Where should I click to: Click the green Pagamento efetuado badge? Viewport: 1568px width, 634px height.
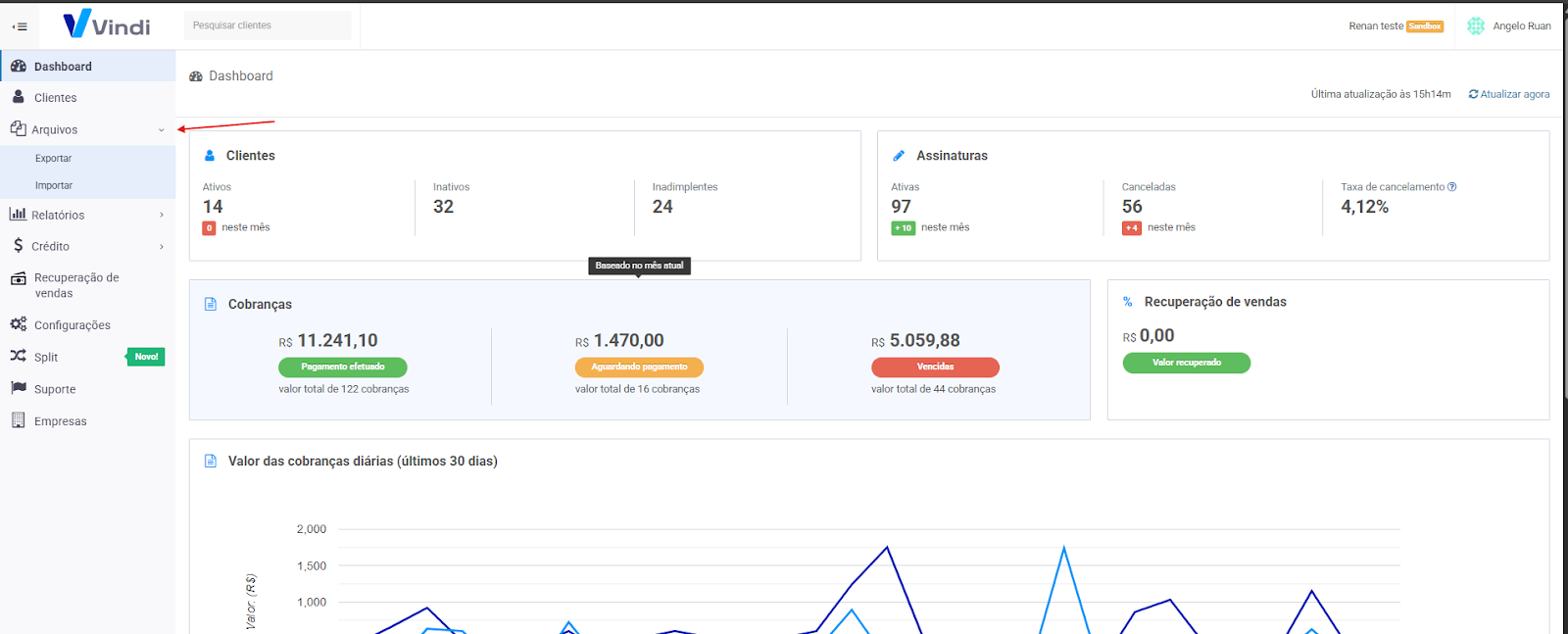tap(343, 367)
